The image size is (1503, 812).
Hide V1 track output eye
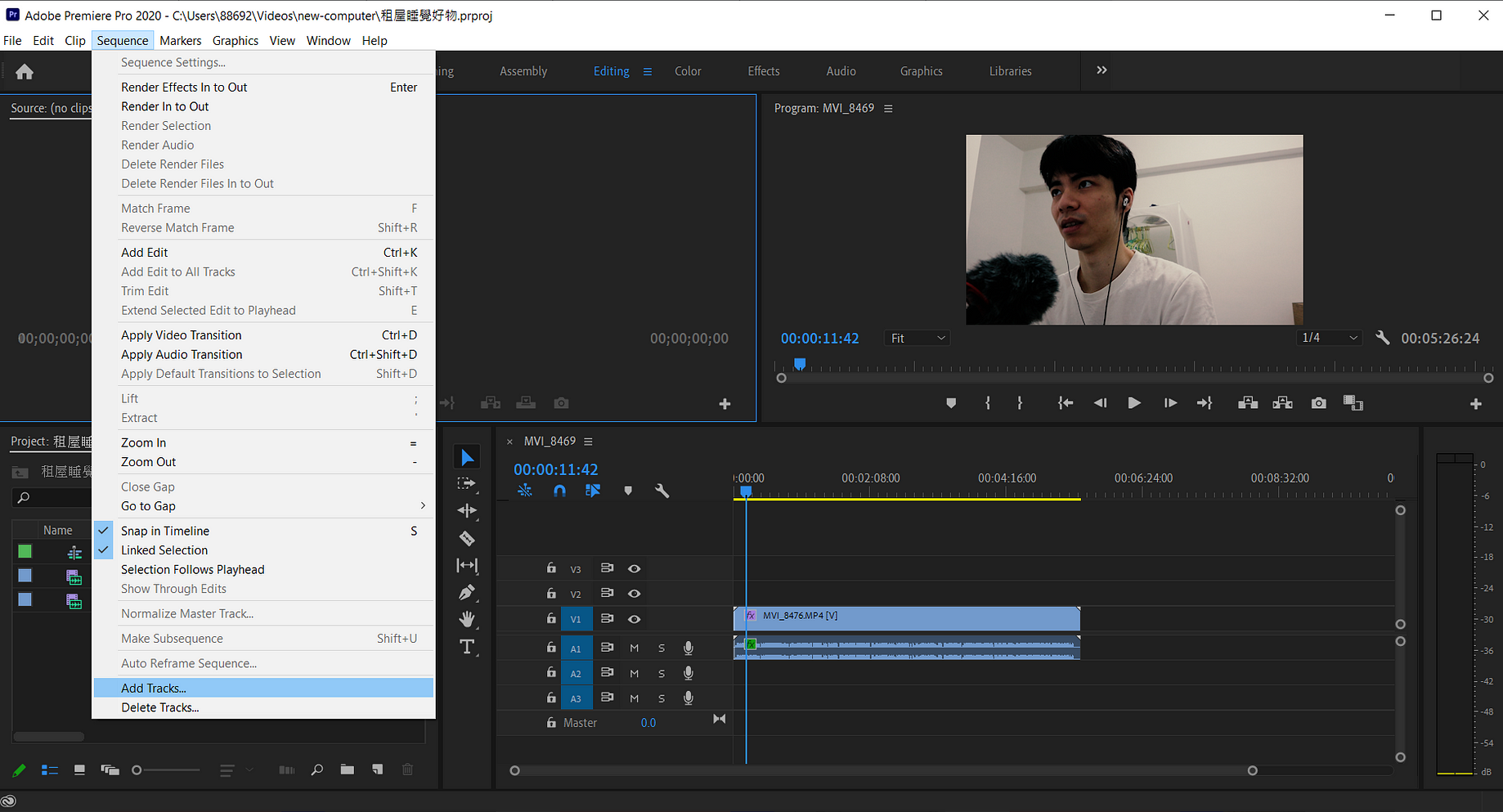coord(634,619)
